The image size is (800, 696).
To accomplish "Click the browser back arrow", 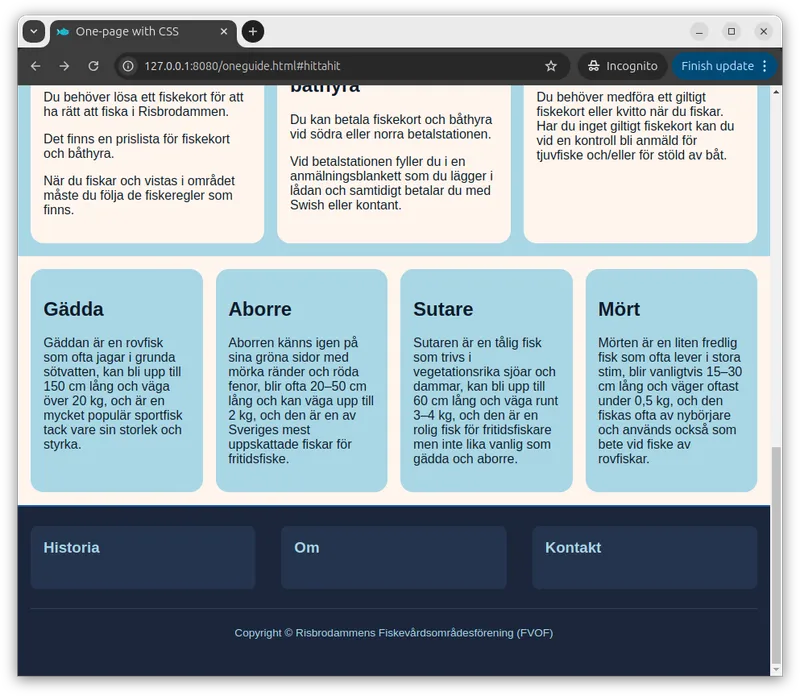I will 36,66.
